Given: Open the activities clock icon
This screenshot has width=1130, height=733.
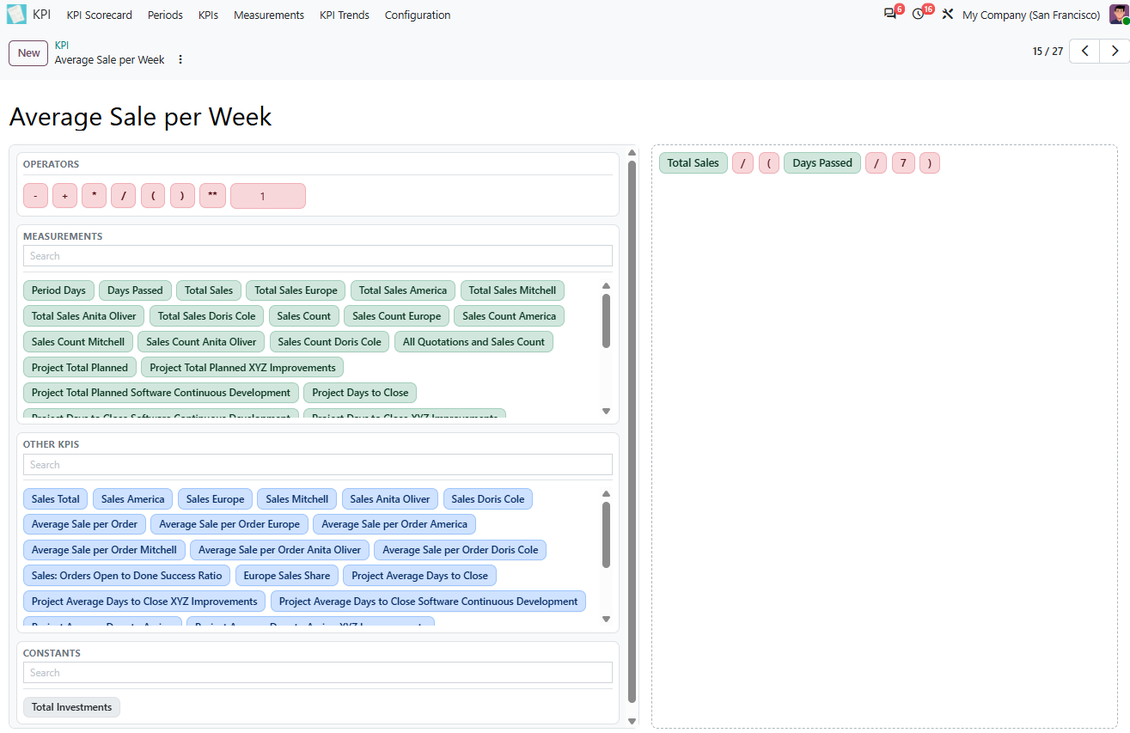Looking at the screenshot, I should pos(918,14).
